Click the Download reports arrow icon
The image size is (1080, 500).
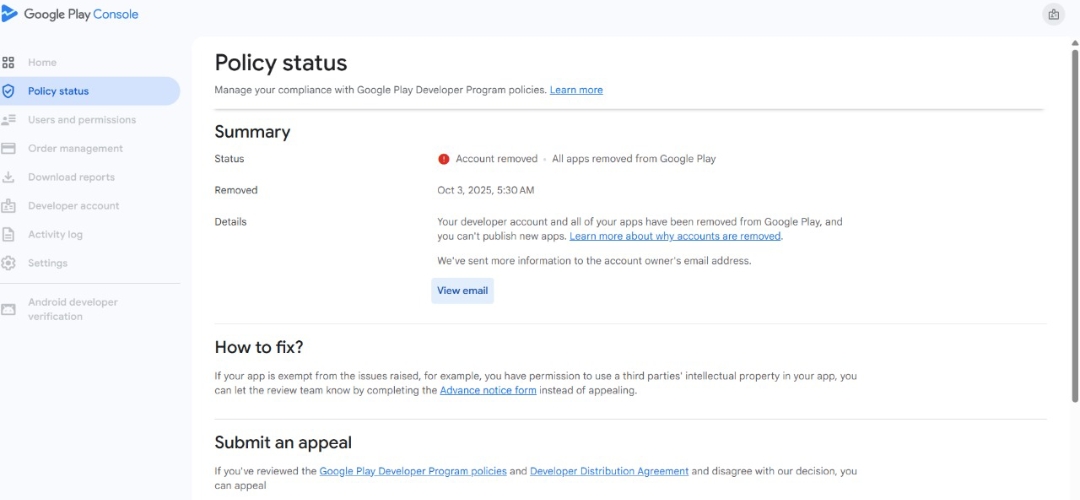tap(9, 177)
